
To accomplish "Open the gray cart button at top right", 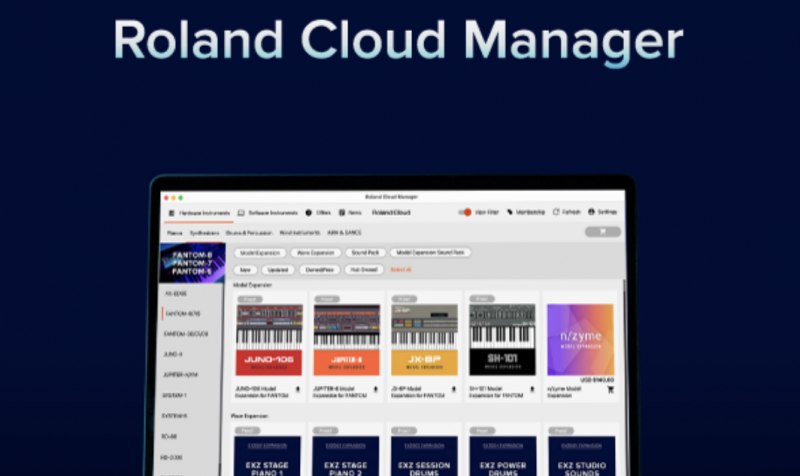I will click(603, 232).
